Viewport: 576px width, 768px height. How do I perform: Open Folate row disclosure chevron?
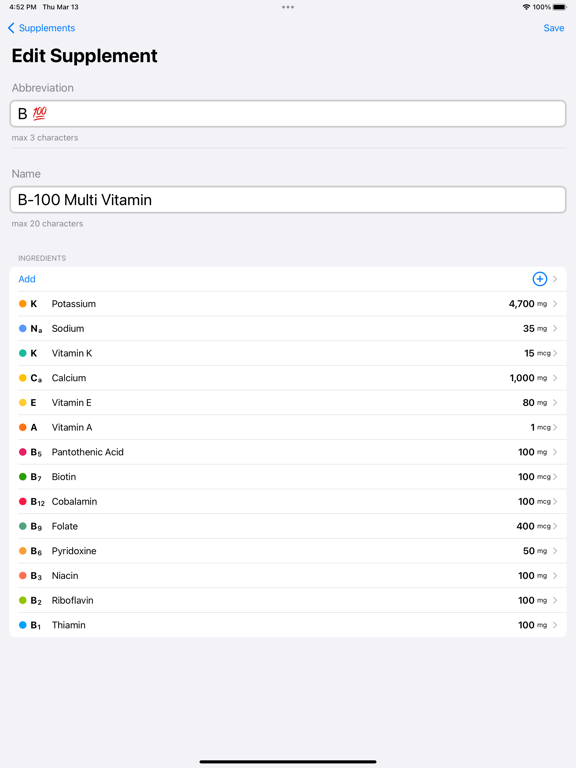555,526
